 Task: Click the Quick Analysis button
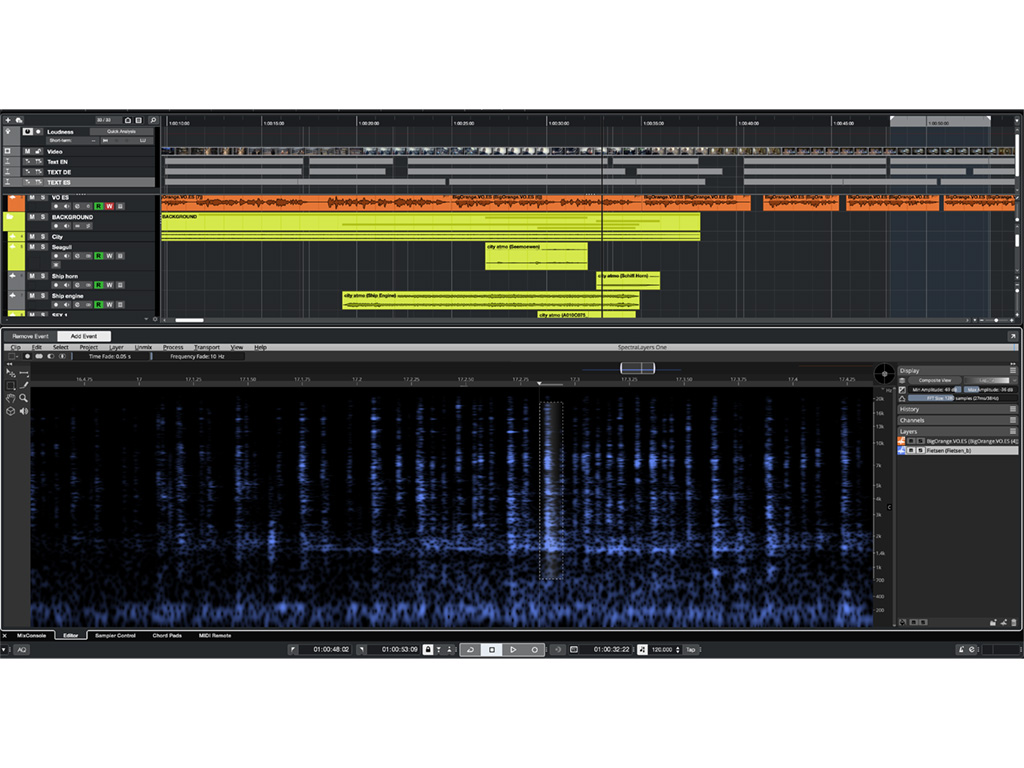pyautogui.click(x=121, y=131)
